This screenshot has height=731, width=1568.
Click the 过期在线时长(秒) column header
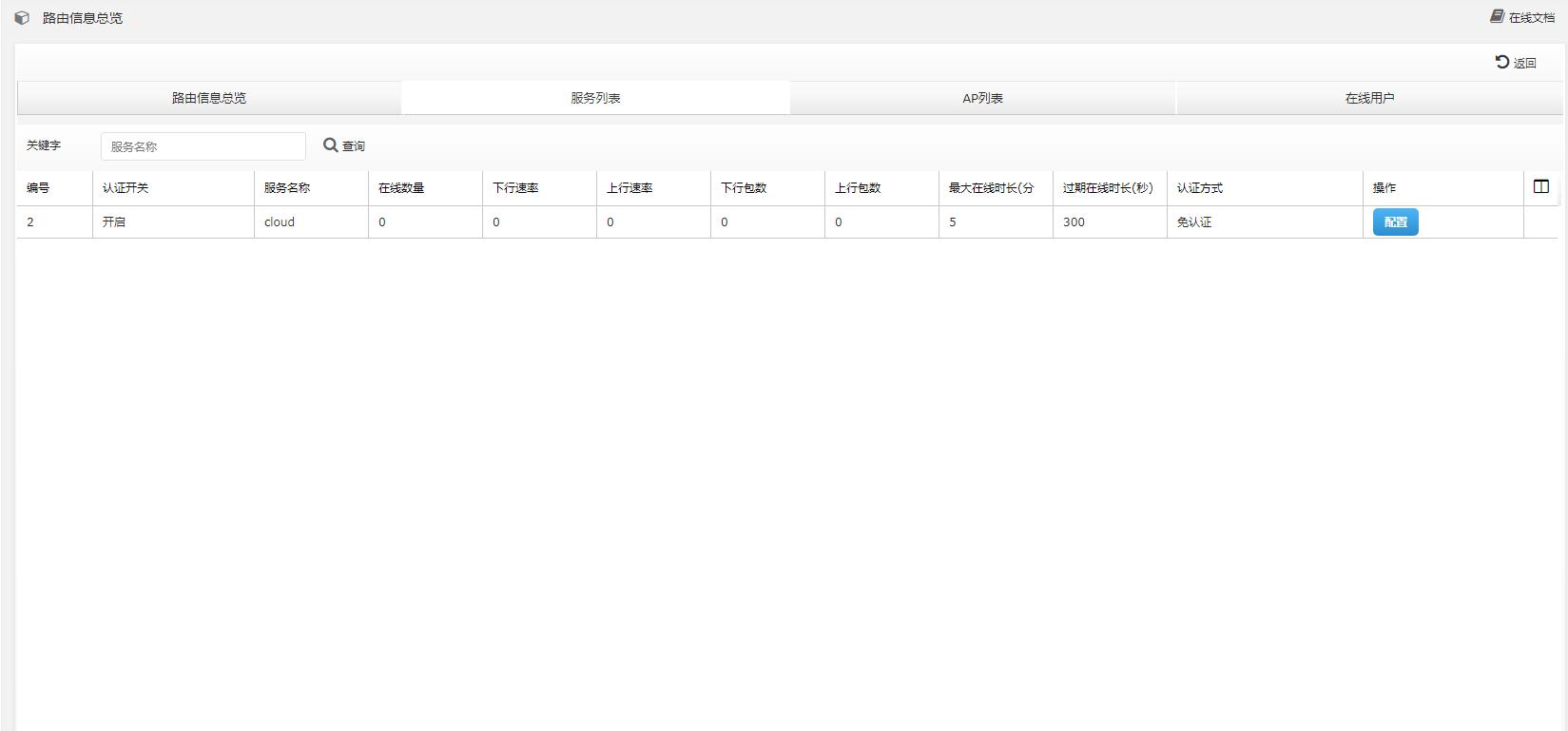(x=1108, y=188)
